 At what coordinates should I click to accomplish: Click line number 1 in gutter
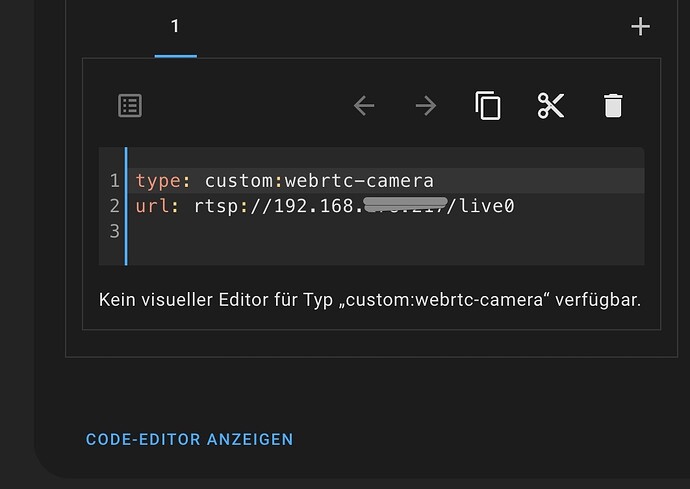click(x=114, y=181)
